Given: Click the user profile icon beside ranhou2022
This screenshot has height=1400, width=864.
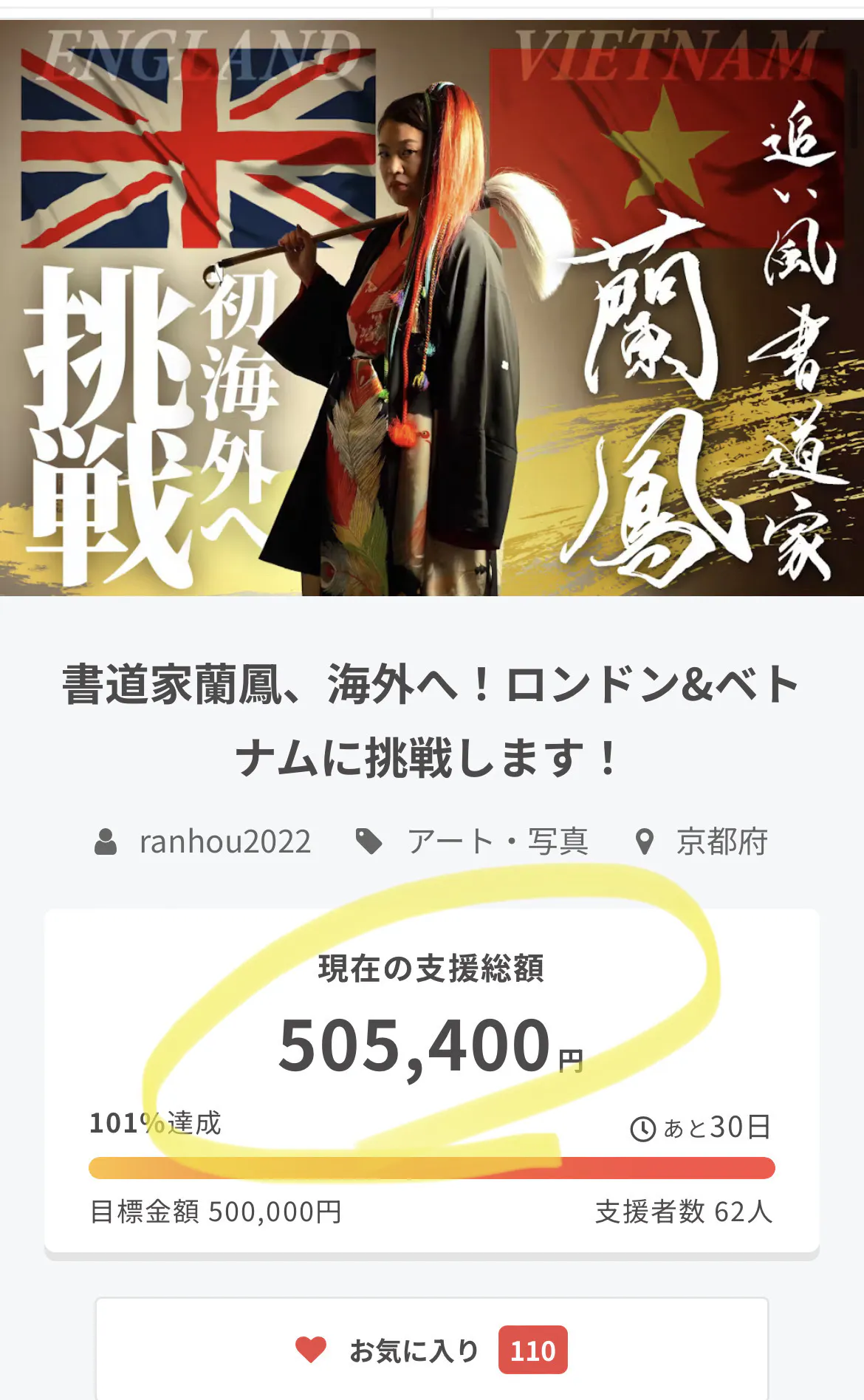Looking at the screenshot, I should pyautogui.click(x=106, y=842).
